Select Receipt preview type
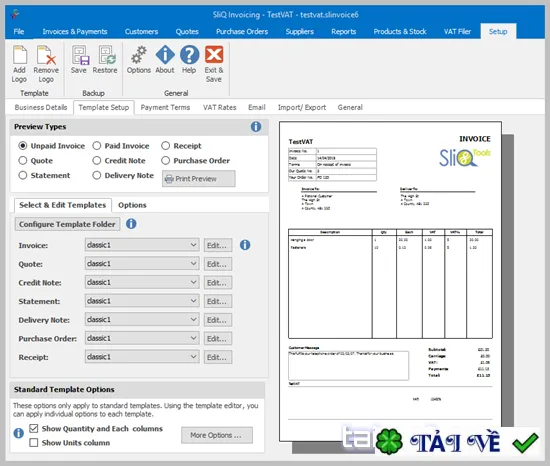 point(166,146)
